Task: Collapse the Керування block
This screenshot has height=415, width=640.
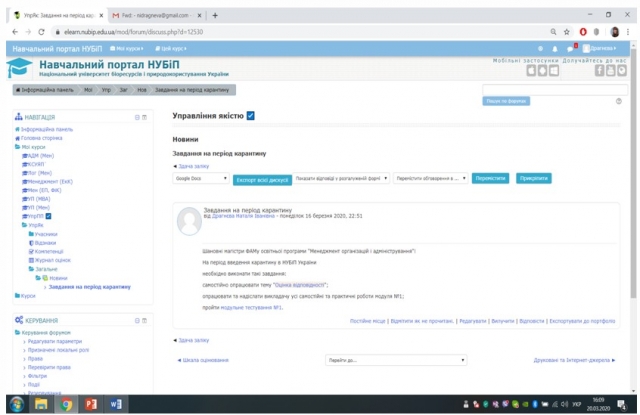Action: (x=137, y=321)
